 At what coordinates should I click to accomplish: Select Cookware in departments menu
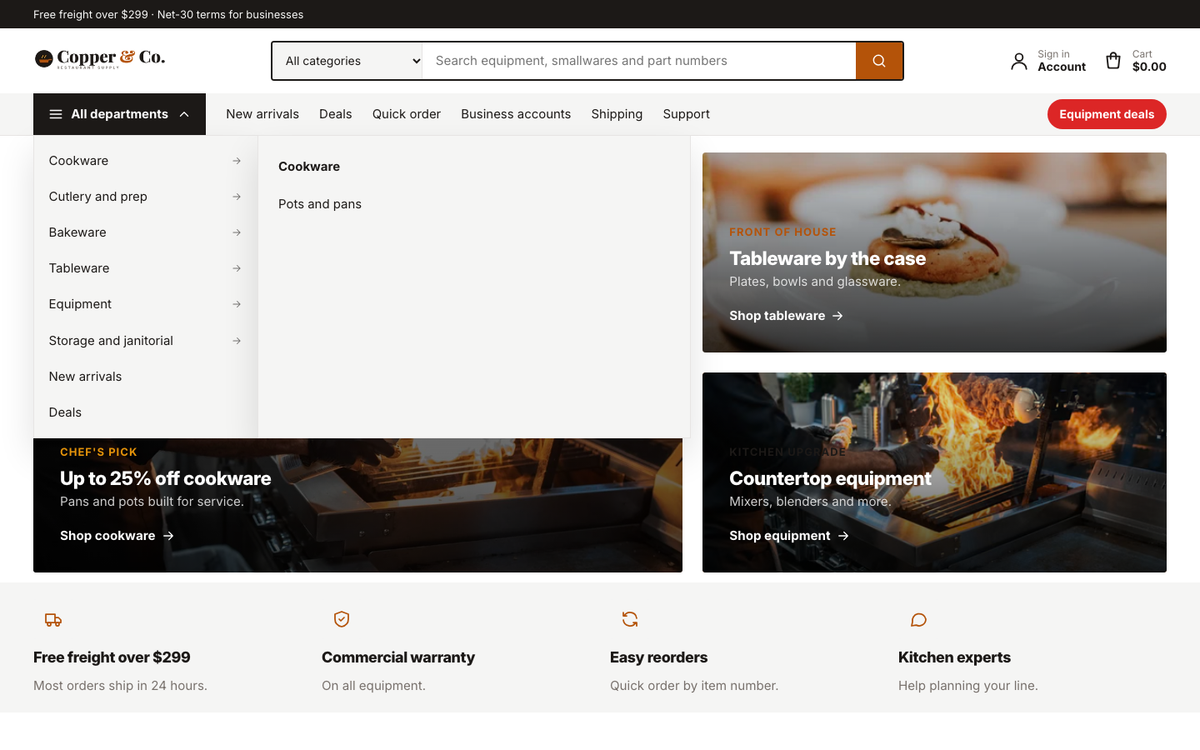coord(146,161)
